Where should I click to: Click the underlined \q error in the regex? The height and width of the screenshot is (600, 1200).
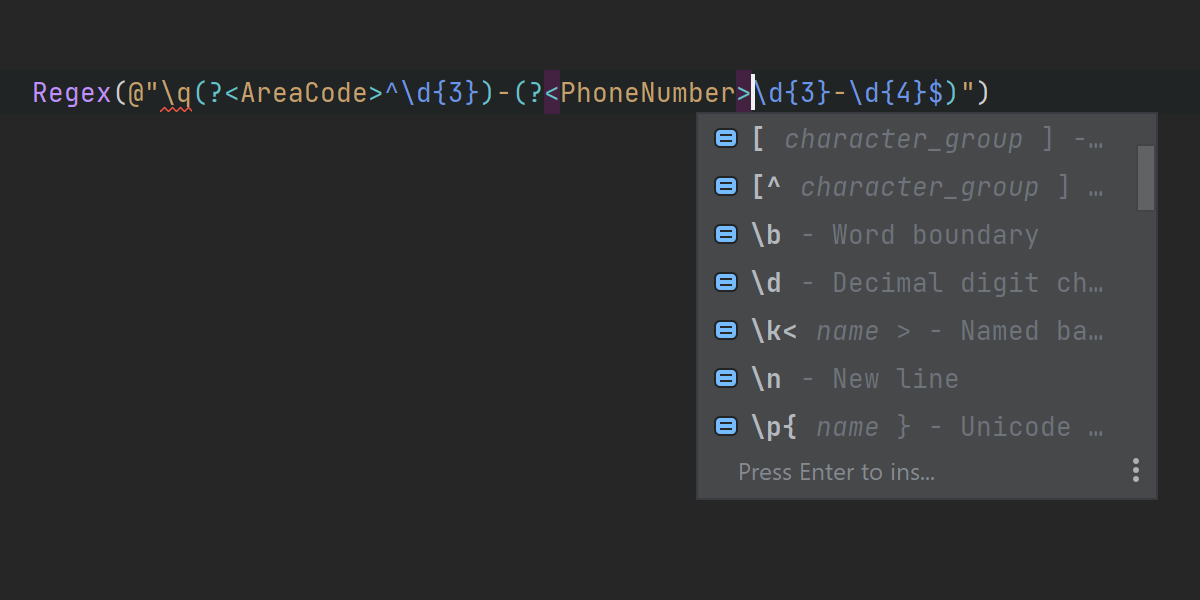coord(176,94)
